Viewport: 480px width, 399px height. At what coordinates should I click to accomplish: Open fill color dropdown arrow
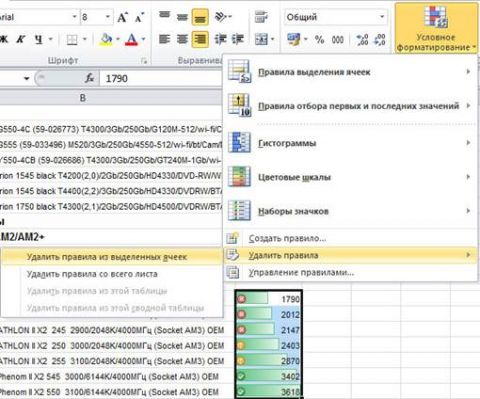pos(118,40)
